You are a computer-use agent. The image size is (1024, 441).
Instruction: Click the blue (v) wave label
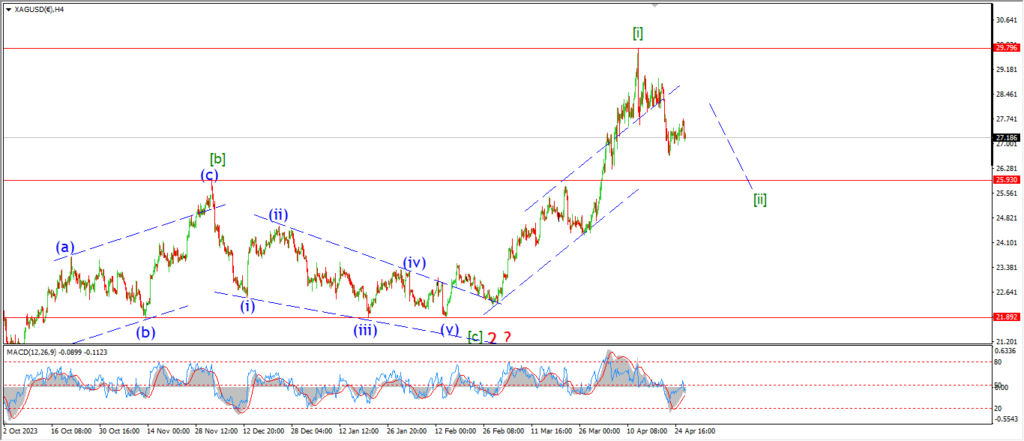pos(449,329)
